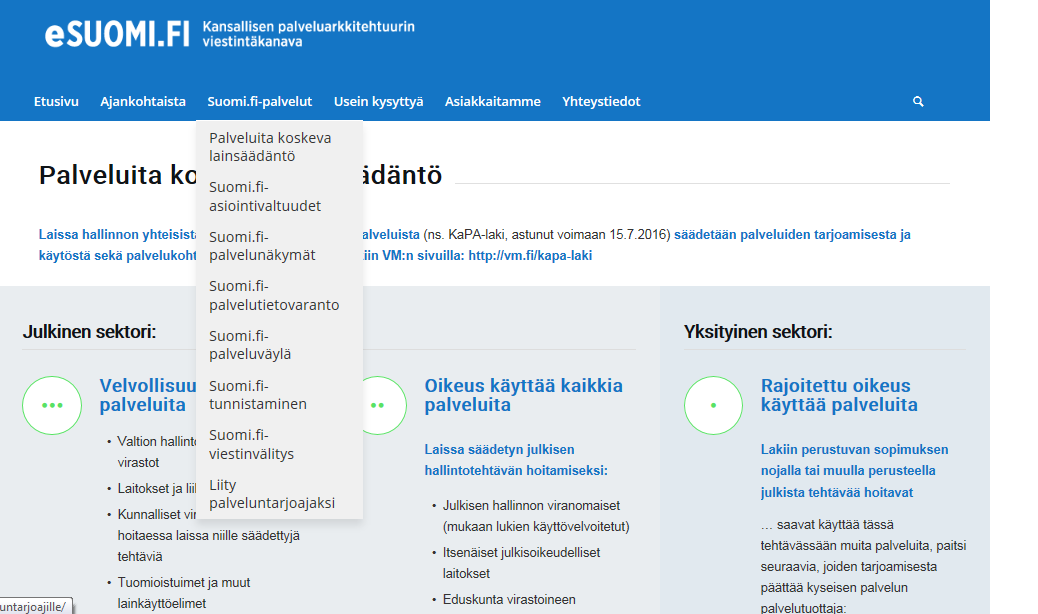Click heading Rajoitettu oikeus käyttää palveluita

point(839,395)
